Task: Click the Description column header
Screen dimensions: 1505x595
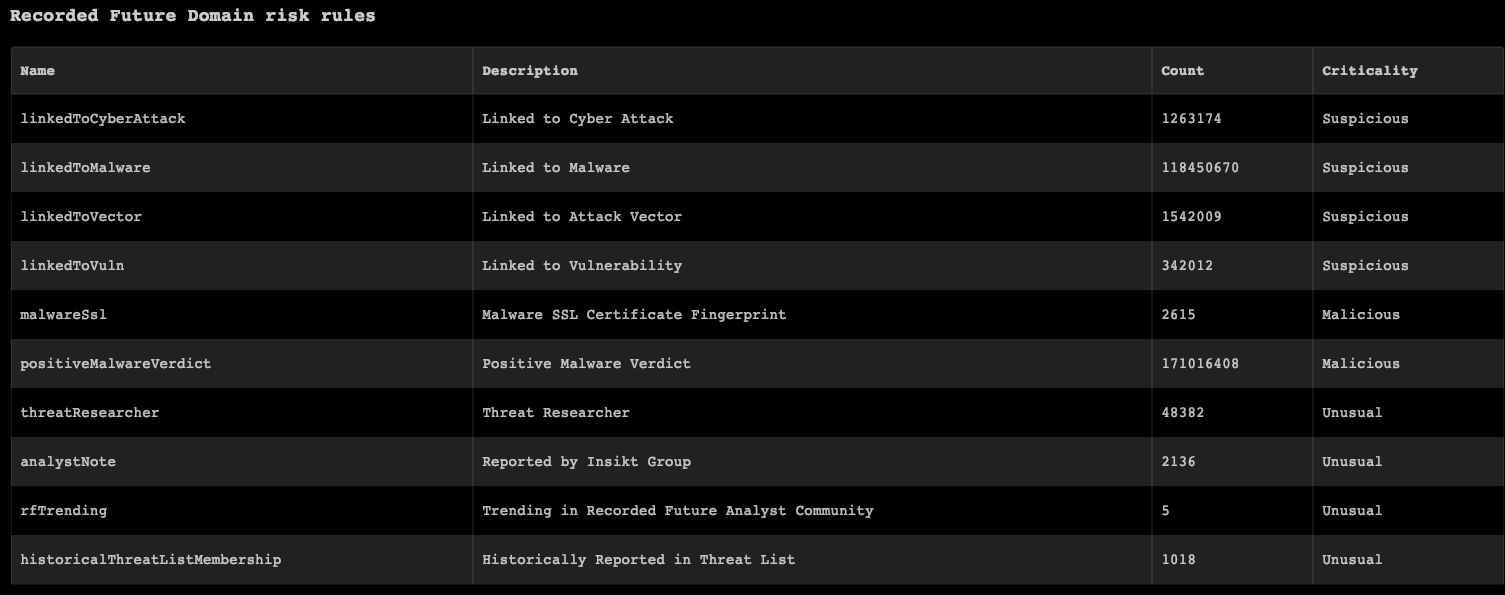Action: click(530, 71)
